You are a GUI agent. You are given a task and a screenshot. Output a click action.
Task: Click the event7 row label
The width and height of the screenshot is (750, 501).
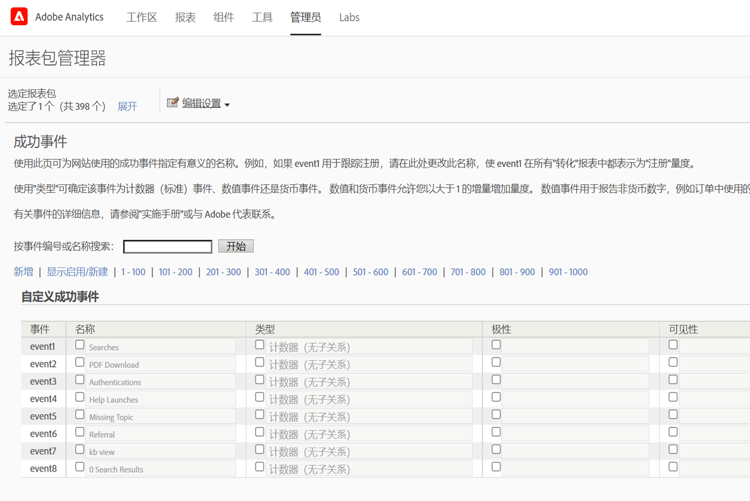[x=43, y=451]
